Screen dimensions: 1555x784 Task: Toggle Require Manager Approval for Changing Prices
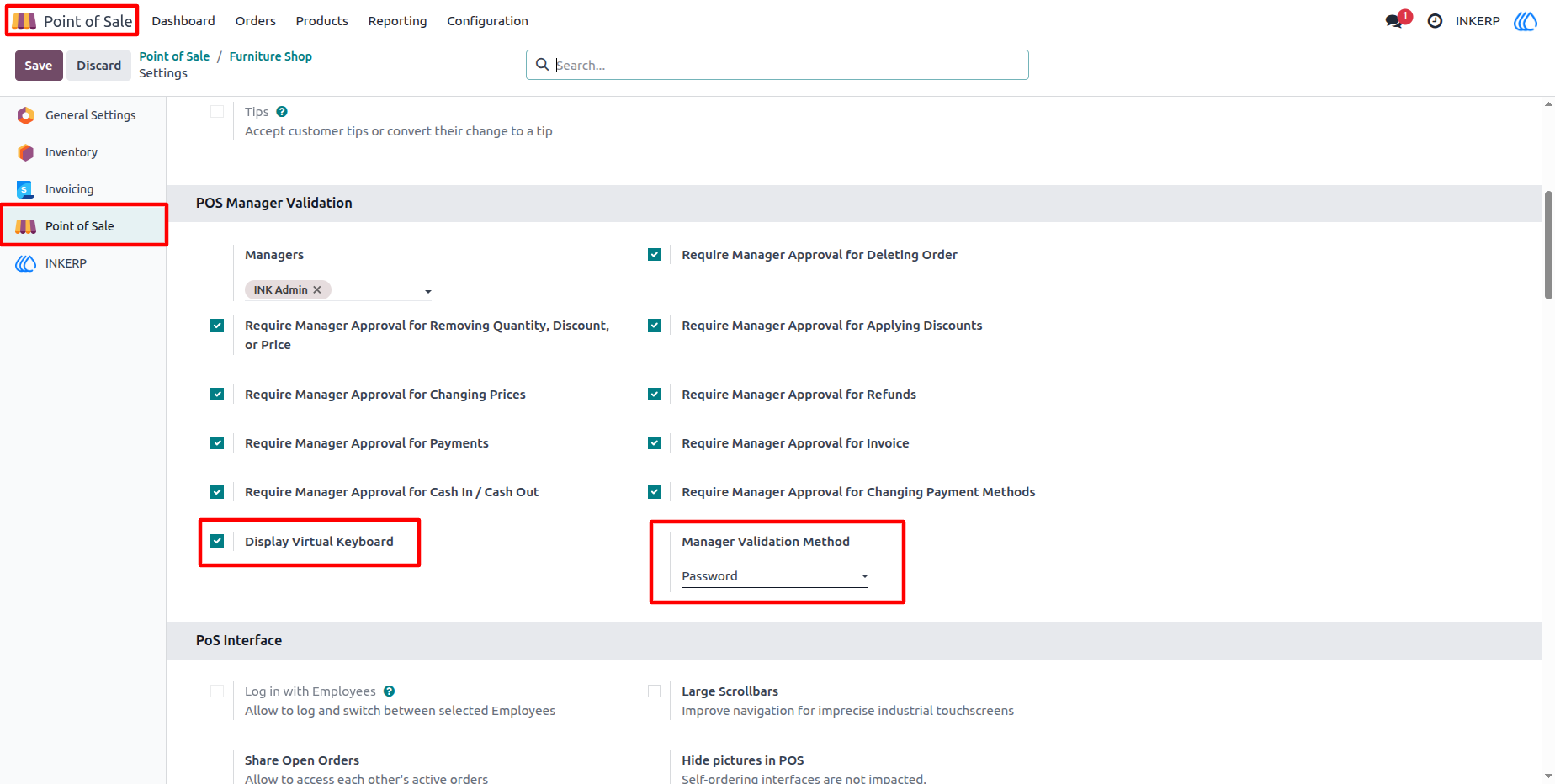point(217,395)
